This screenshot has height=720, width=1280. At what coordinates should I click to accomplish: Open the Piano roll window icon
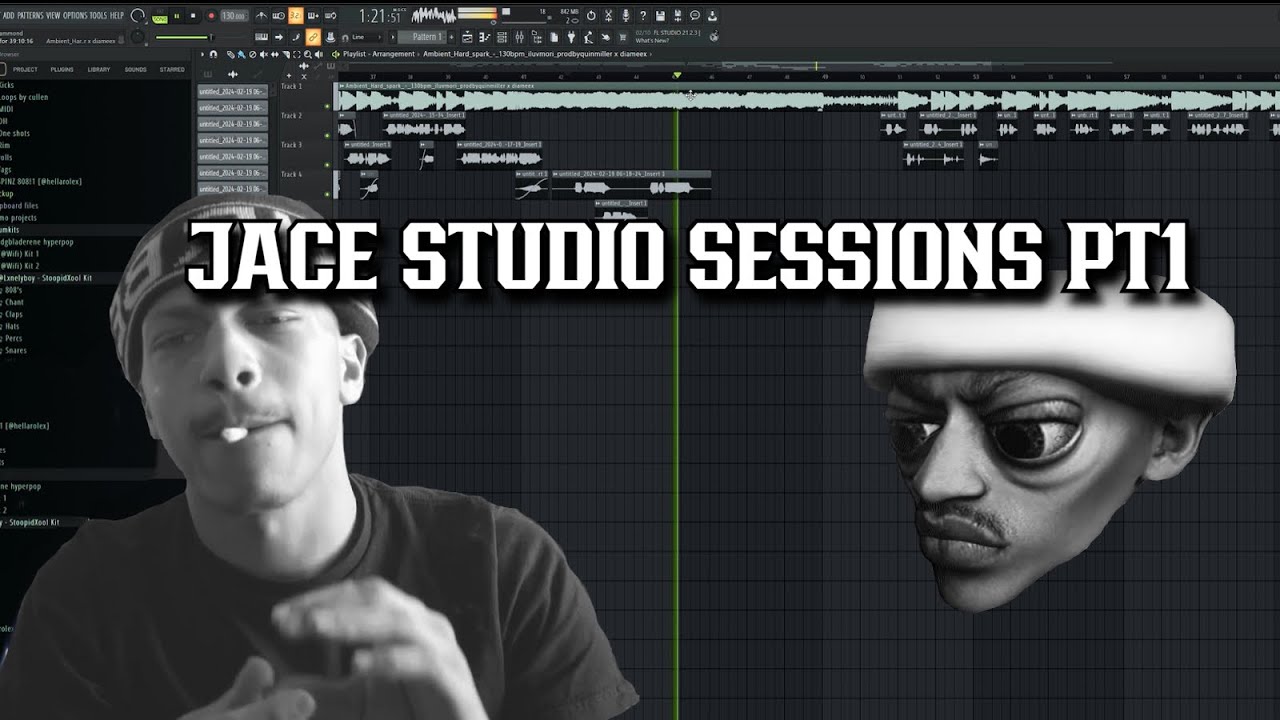point(484,37)
